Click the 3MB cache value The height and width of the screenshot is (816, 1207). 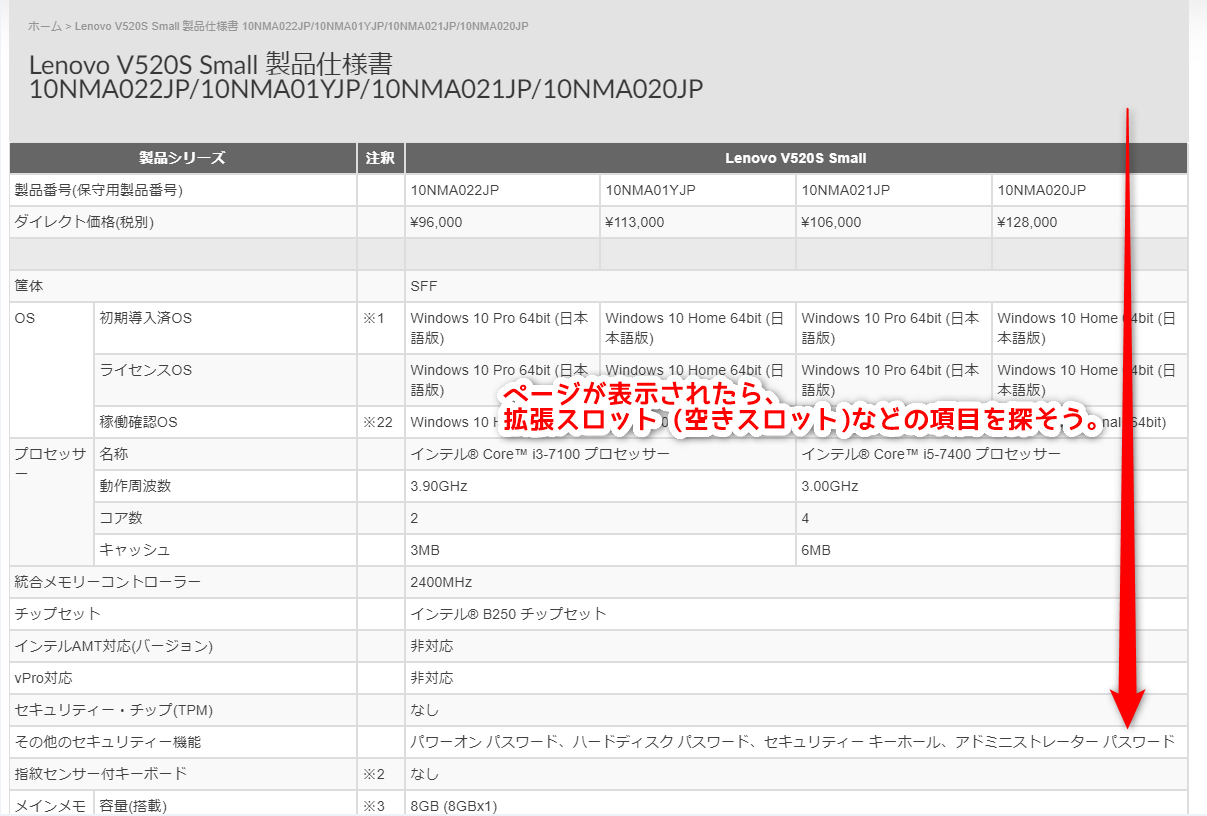tap(425, 550)
